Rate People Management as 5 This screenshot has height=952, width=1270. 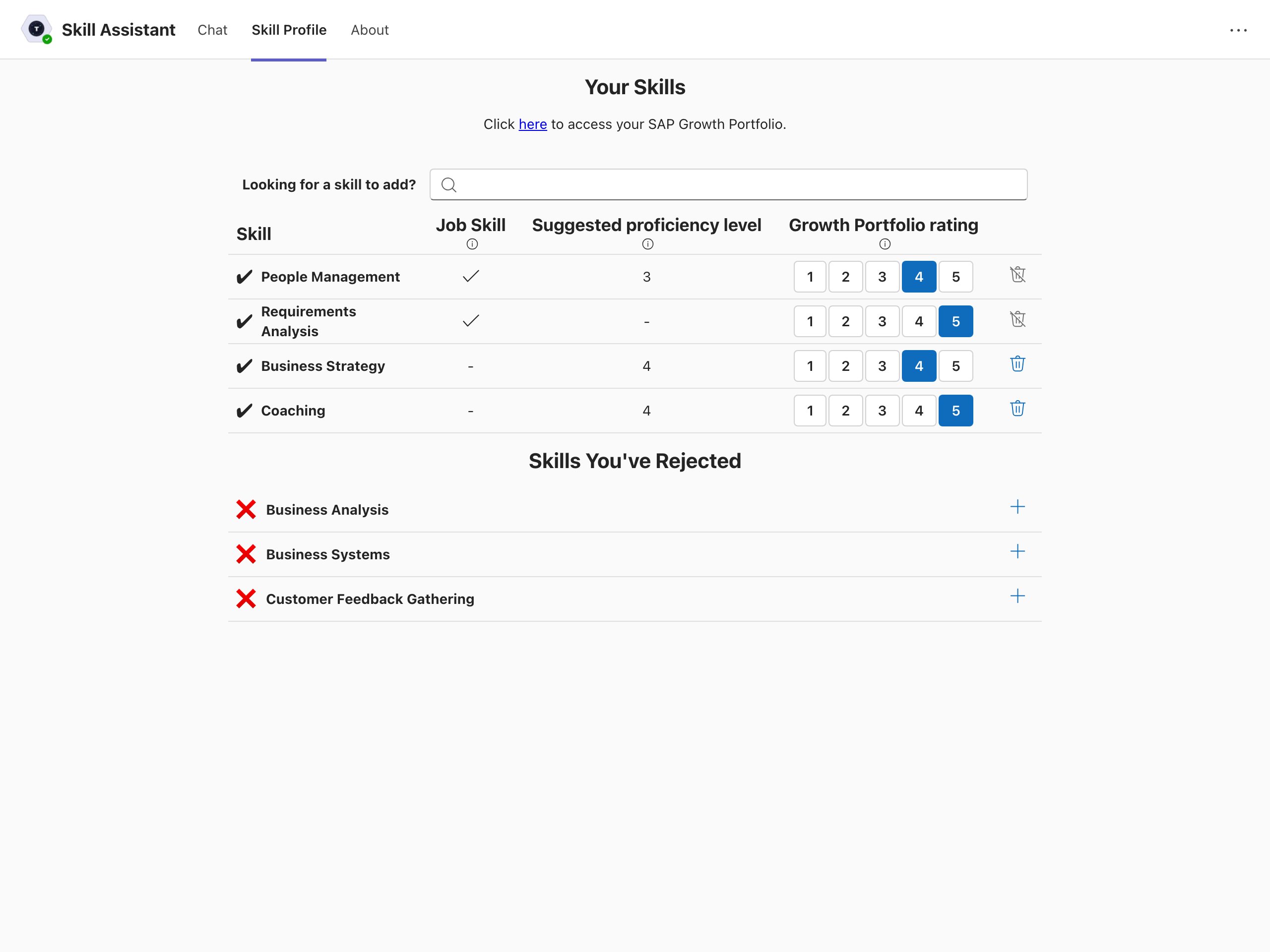point(956,277)
